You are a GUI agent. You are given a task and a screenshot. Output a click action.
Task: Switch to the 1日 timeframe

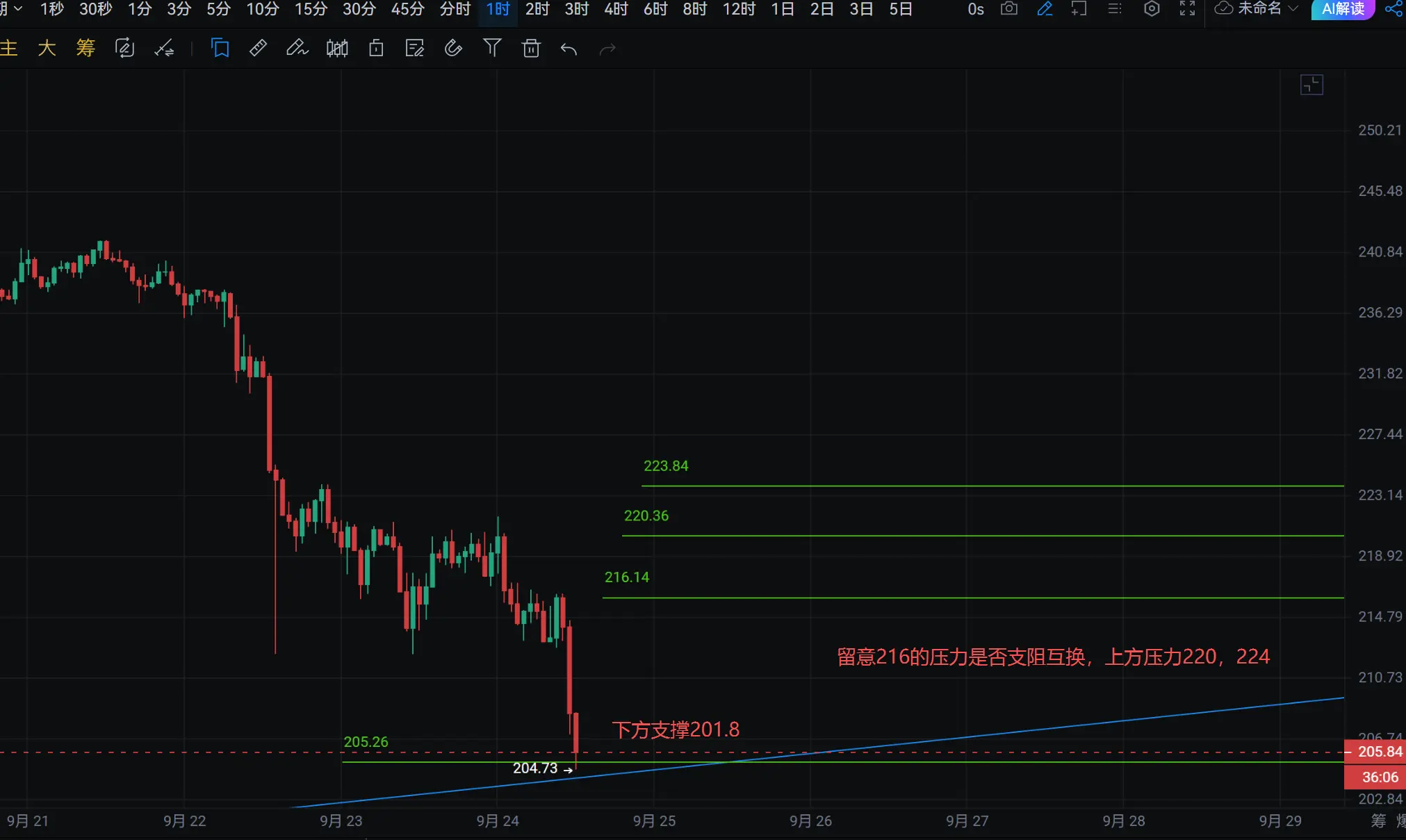pyautogui.click(x=783, y=9)
